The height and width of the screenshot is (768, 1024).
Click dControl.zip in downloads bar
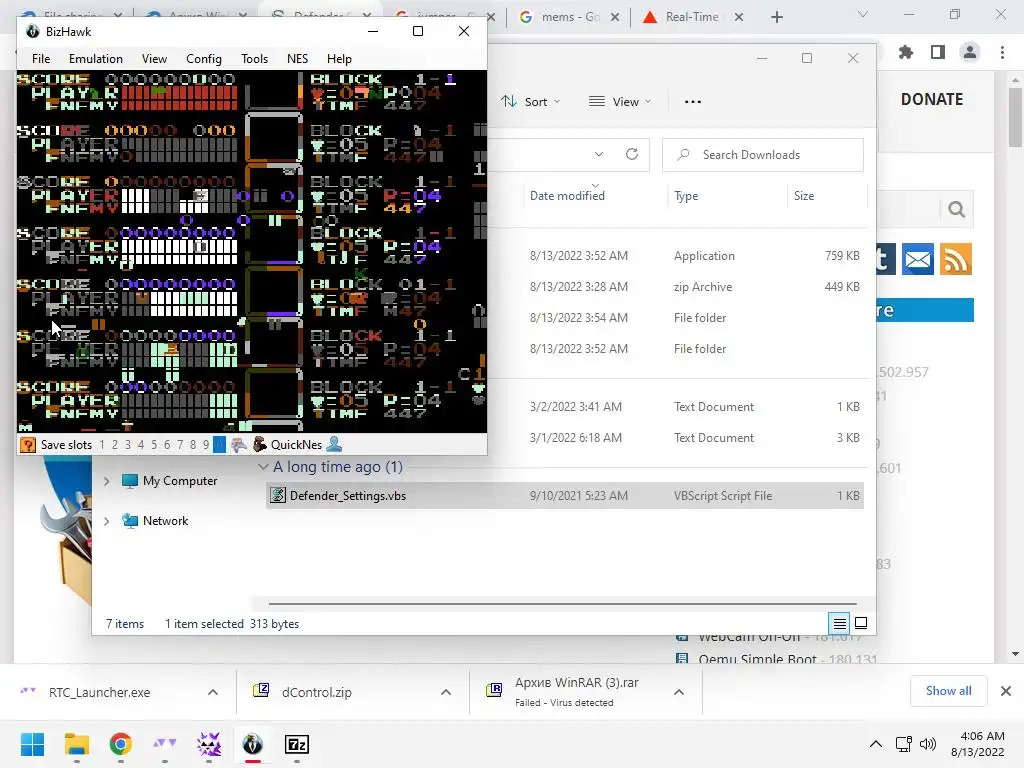tap(317, 692)
